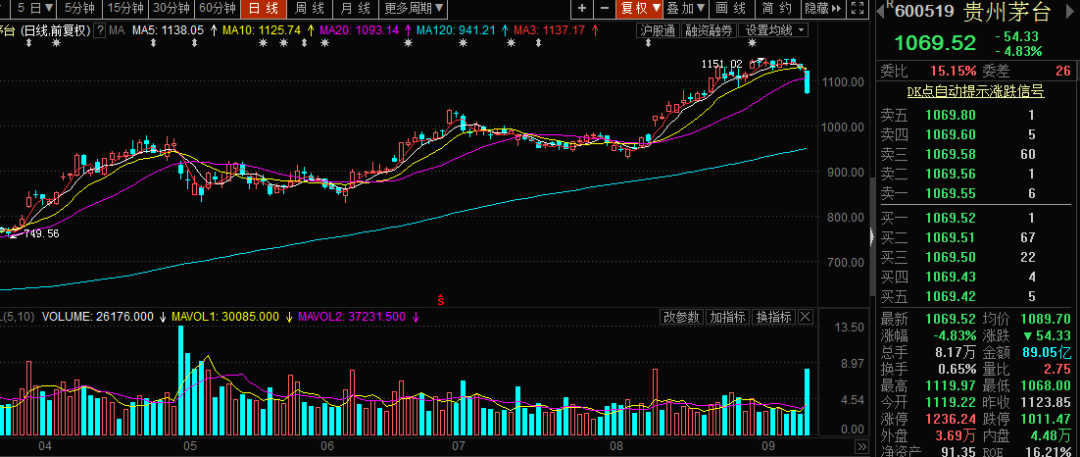
Task: Click the chart horizontal scrollbar right arrow
Action: [862, 446]
